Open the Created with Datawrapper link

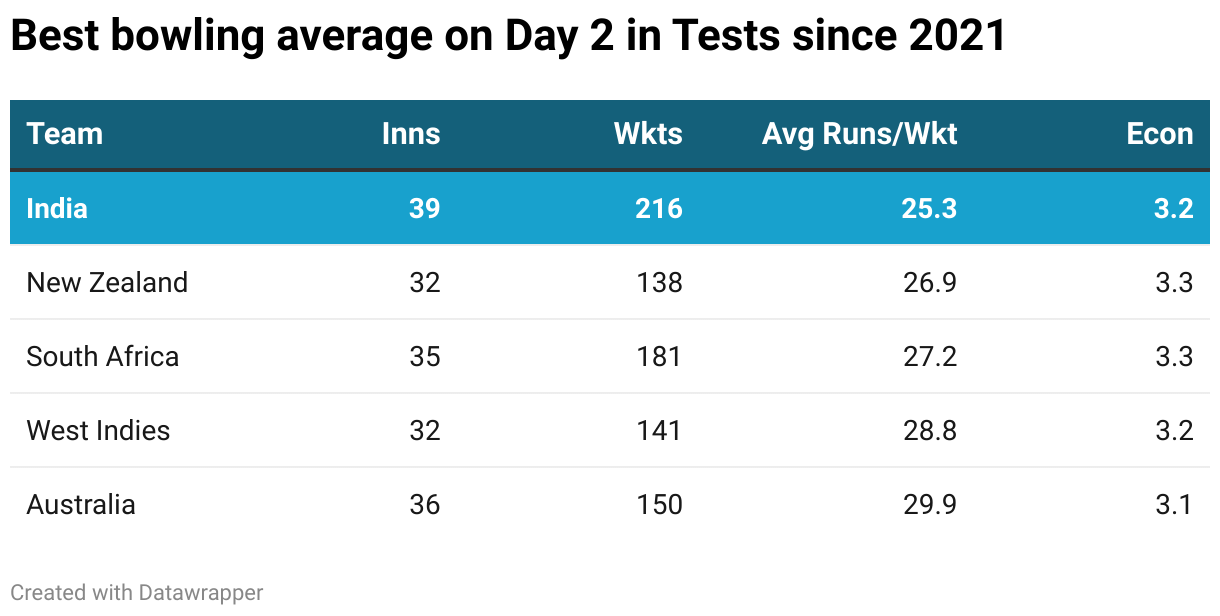[x=137, y=592]
